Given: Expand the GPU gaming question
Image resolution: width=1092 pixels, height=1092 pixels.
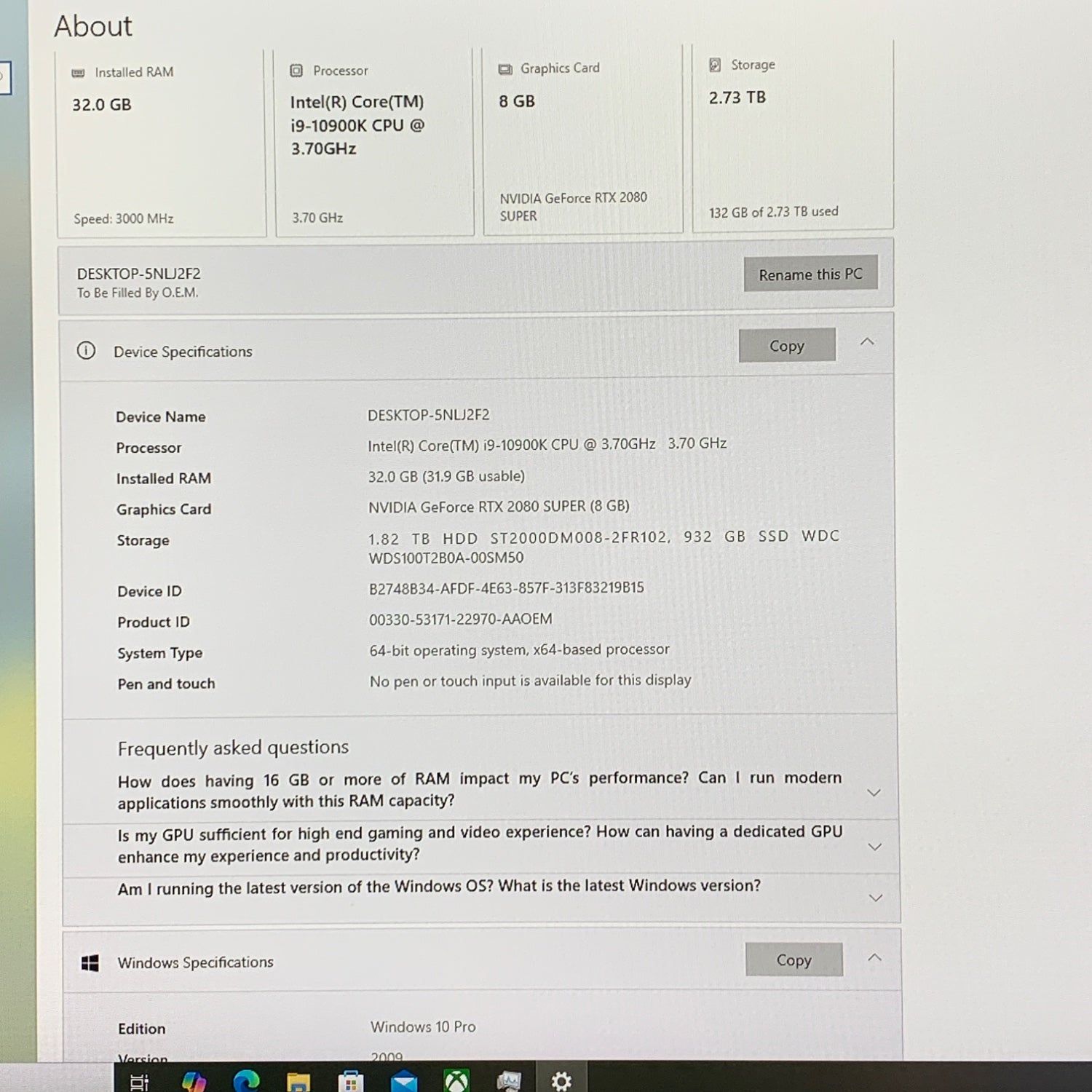Looking at the screenshot, I should (x=874, y=847).
